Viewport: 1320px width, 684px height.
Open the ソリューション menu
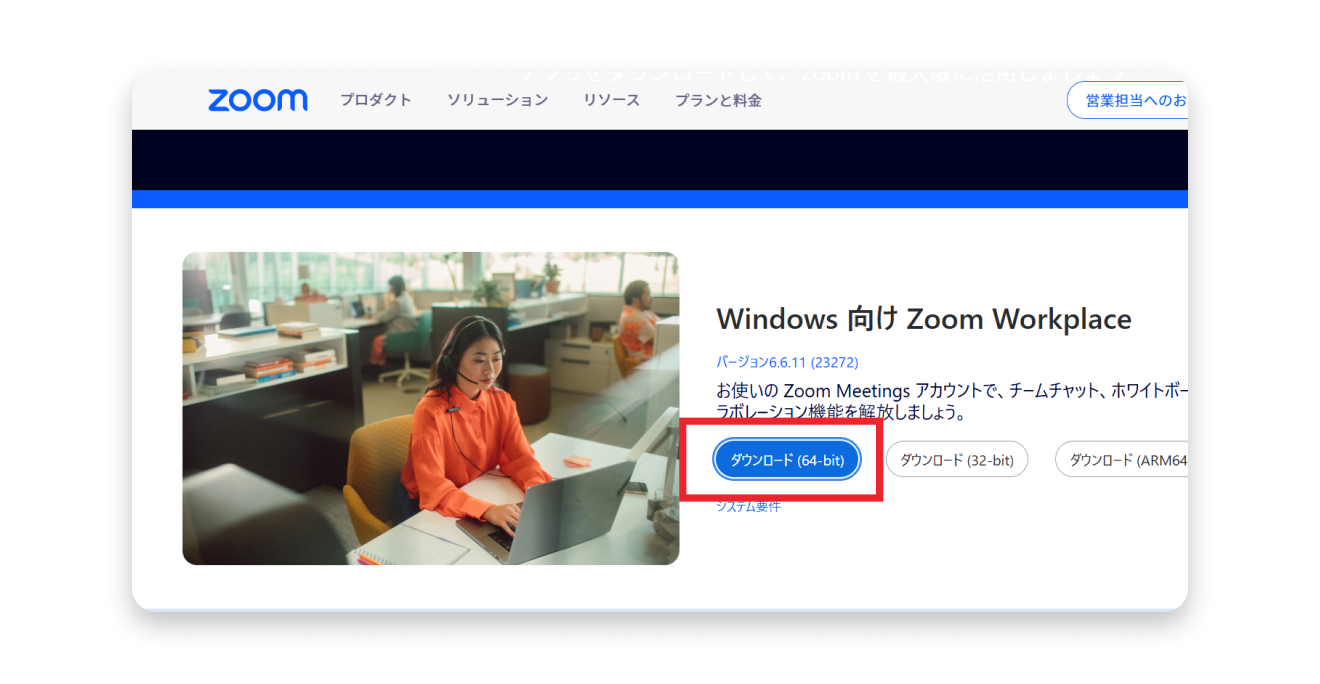(x=497, y=100)
